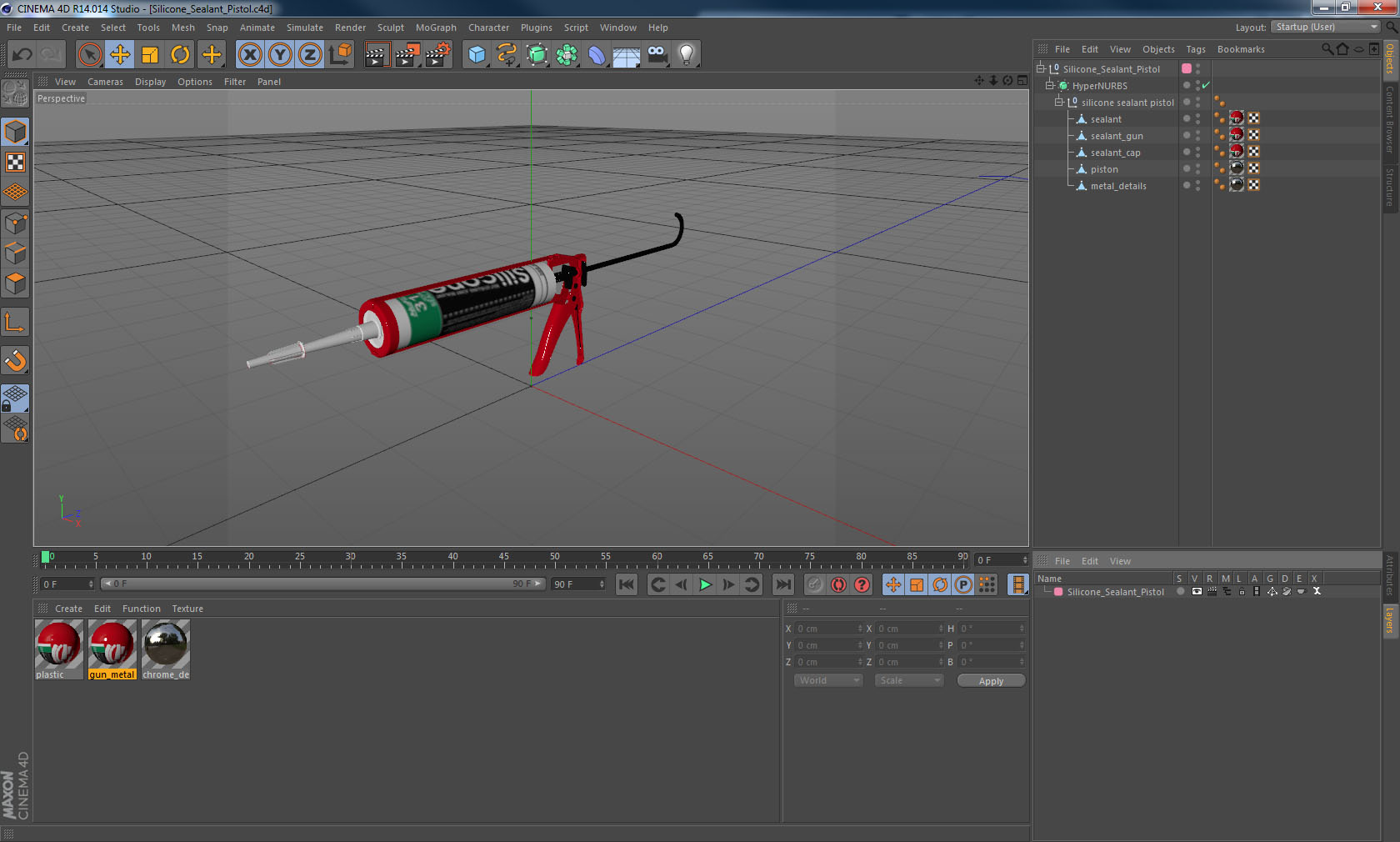Toggle the Enable Snap magnet icon
This screenshot has width=1400, height=842.
[x=15, y=360]
